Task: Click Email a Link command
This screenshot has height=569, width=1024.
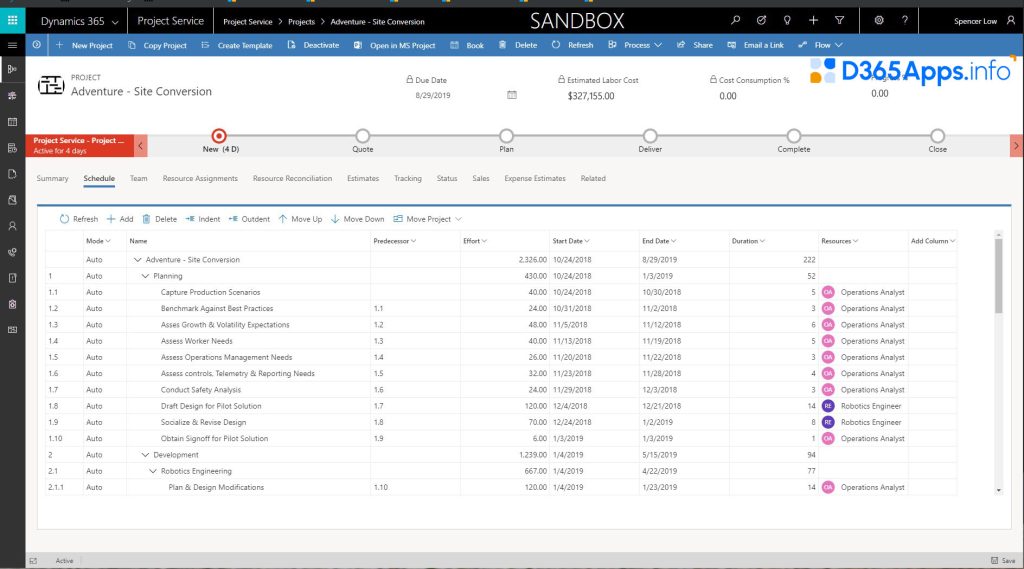Action: 755,45
